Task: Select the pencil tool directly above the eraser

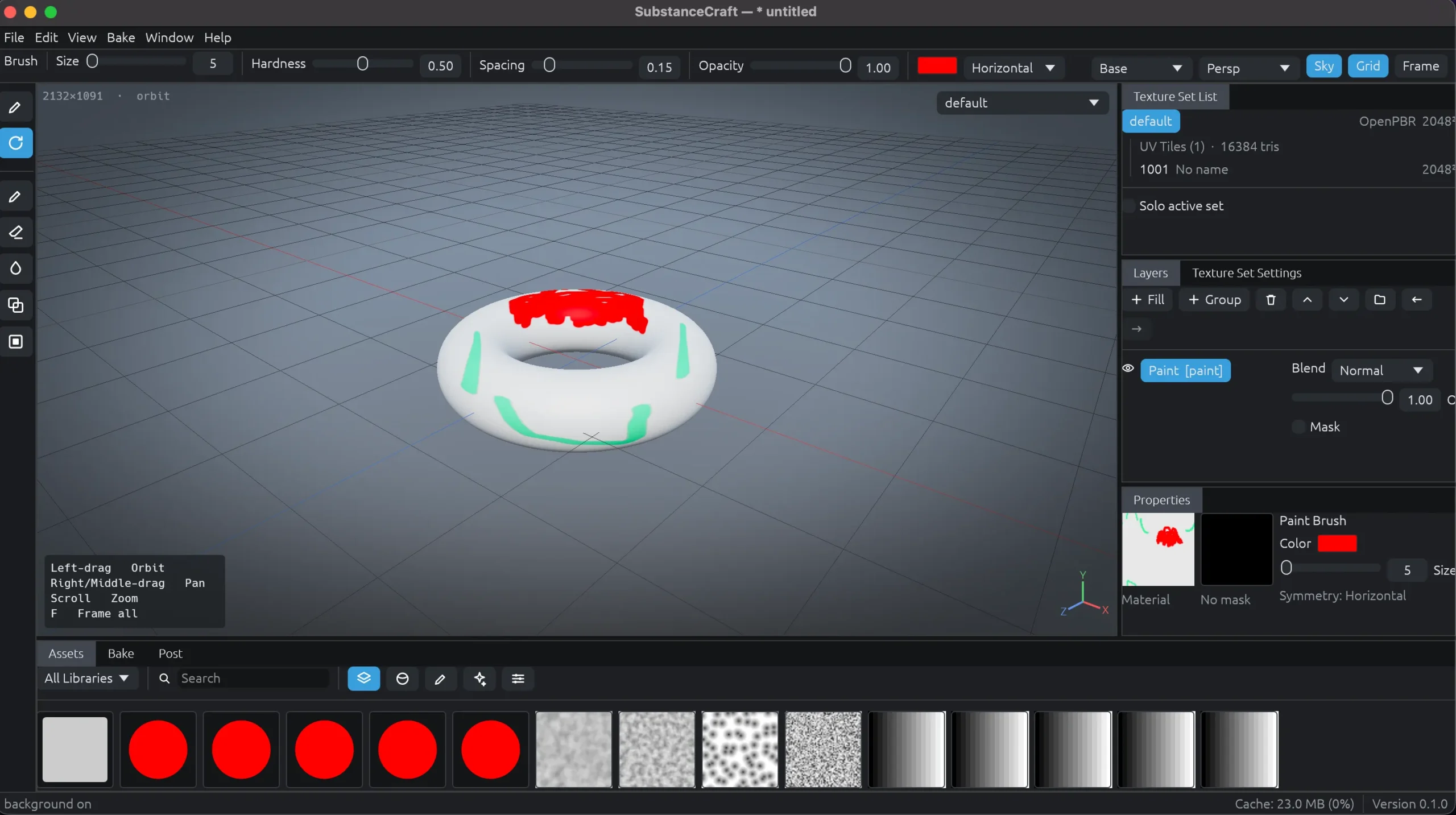Action: coord(16,197)
